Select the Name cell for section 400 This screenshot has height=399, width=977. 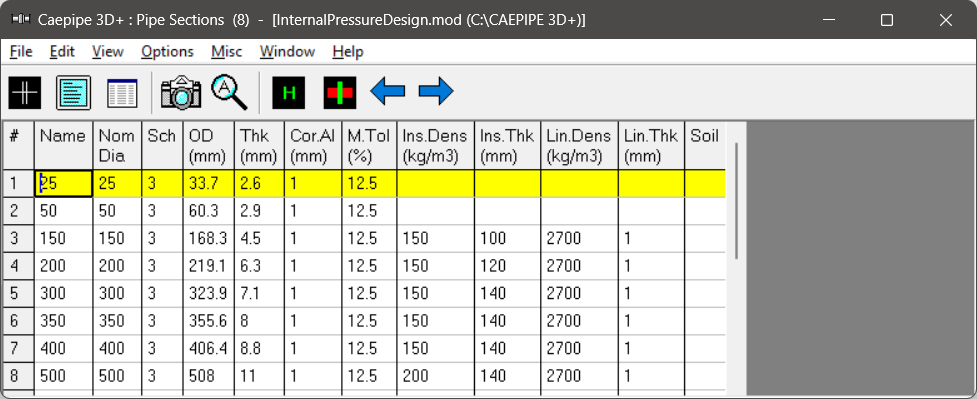tap(64, 349)
